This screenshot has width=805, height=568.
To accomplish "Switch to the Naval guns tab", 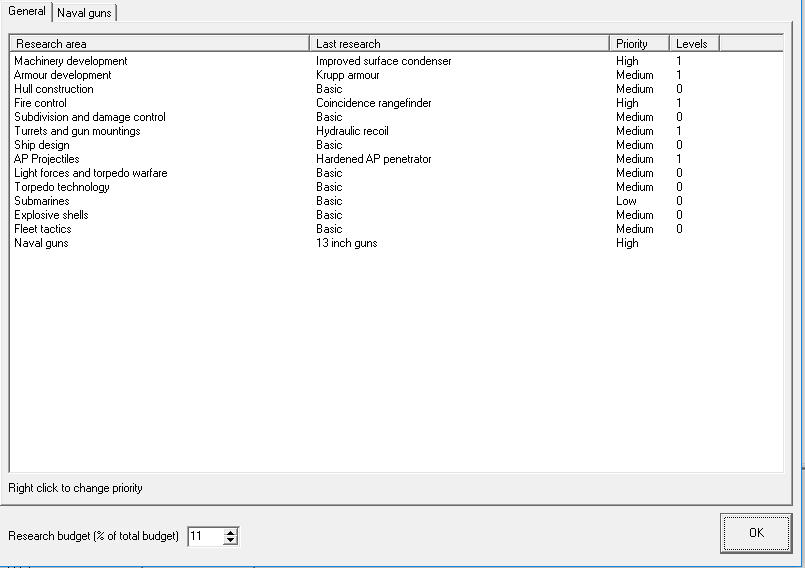I will point(84,13).
